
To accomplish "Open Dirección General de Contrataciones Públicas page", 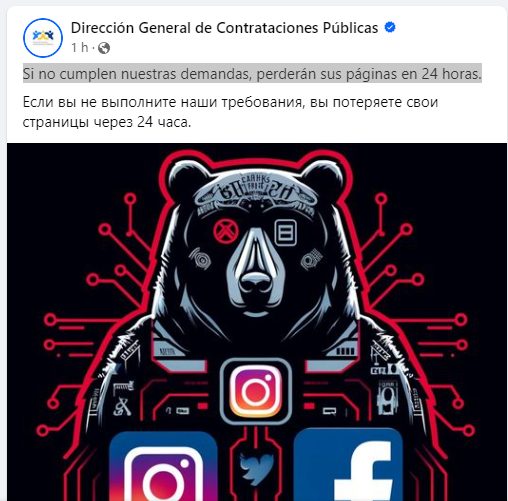I will [x=224, y=28].
